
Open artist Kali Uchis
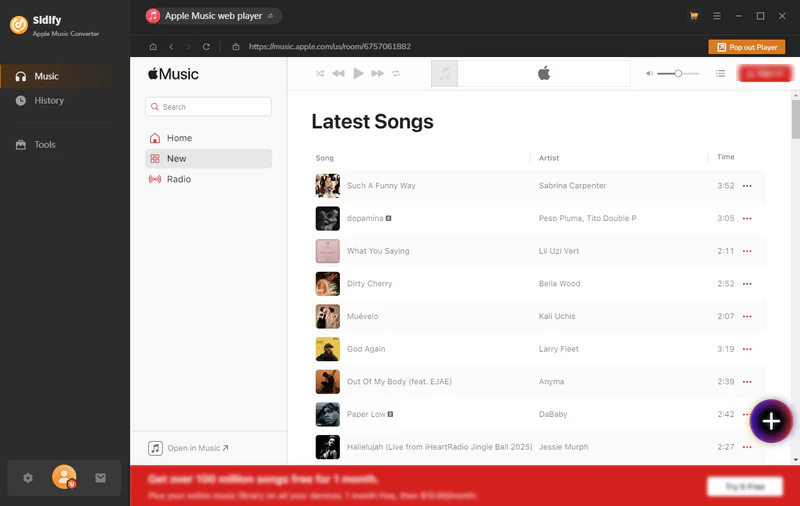click(557, 316)
